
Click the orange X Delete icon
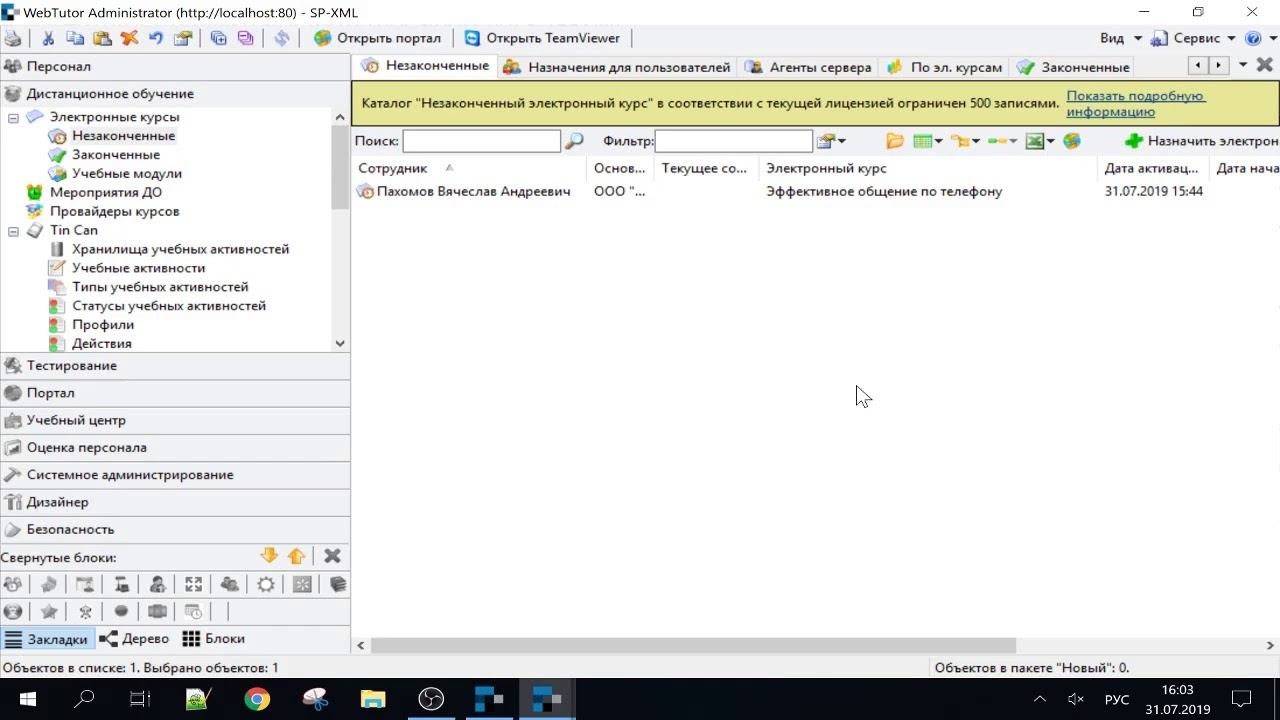[x=129, y=38]
